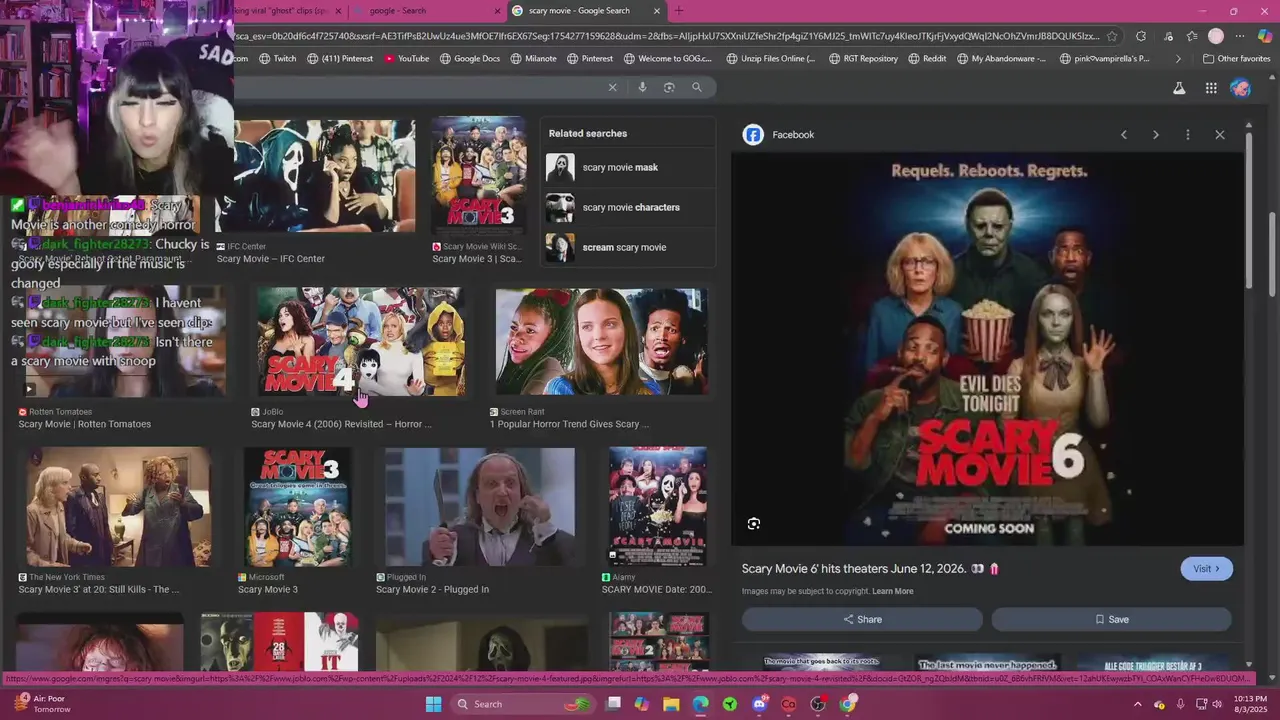Image resolution: width=1280 pixels, height=720 pixels.
Task: Save the Scary Movie 6 image
Action: [1111, 619]
